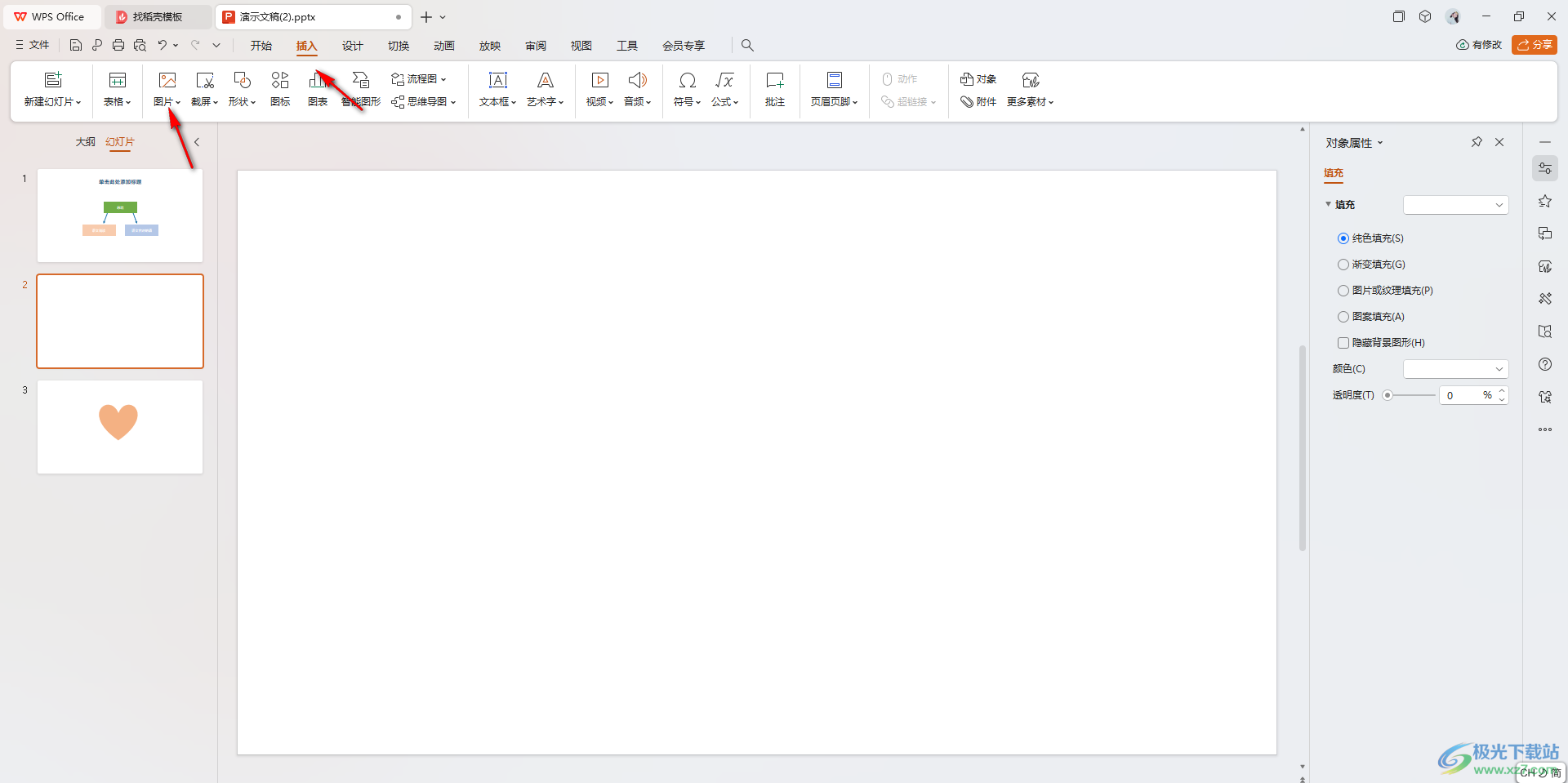
Task: Increase transparency percentage stepper
Action: point(1502,391)
